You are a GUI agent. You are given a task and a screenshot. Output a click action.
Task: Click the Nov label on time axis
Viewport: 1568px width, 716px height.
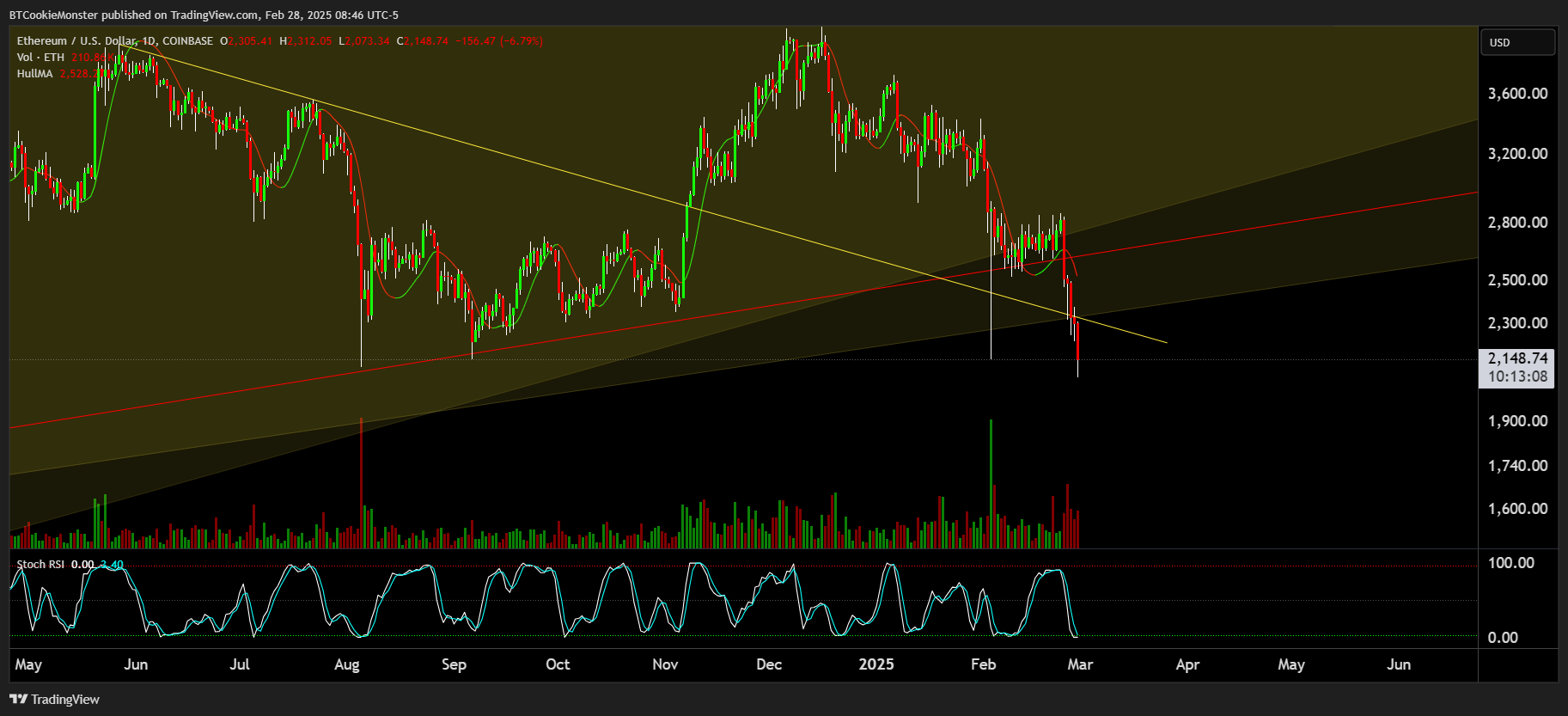click(665, 664)
